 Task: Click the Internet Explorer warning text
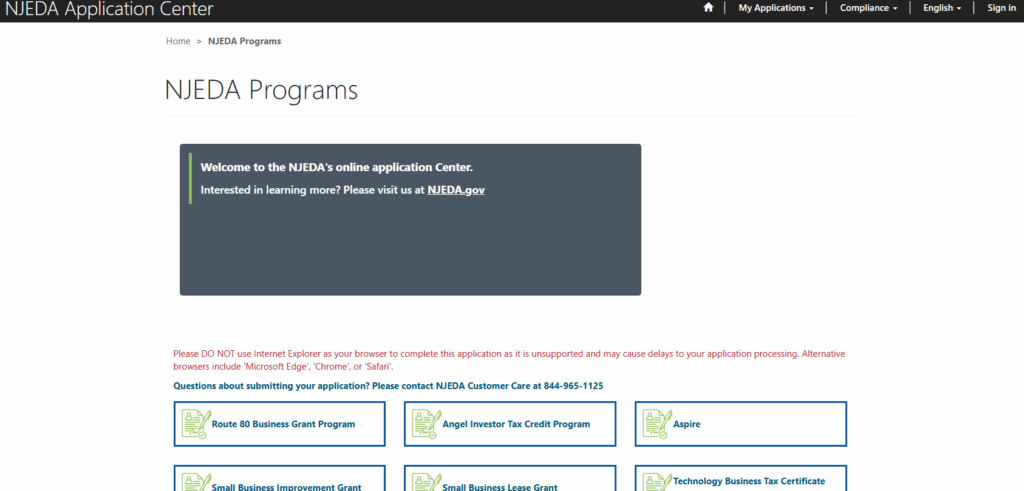pos(509,360)
